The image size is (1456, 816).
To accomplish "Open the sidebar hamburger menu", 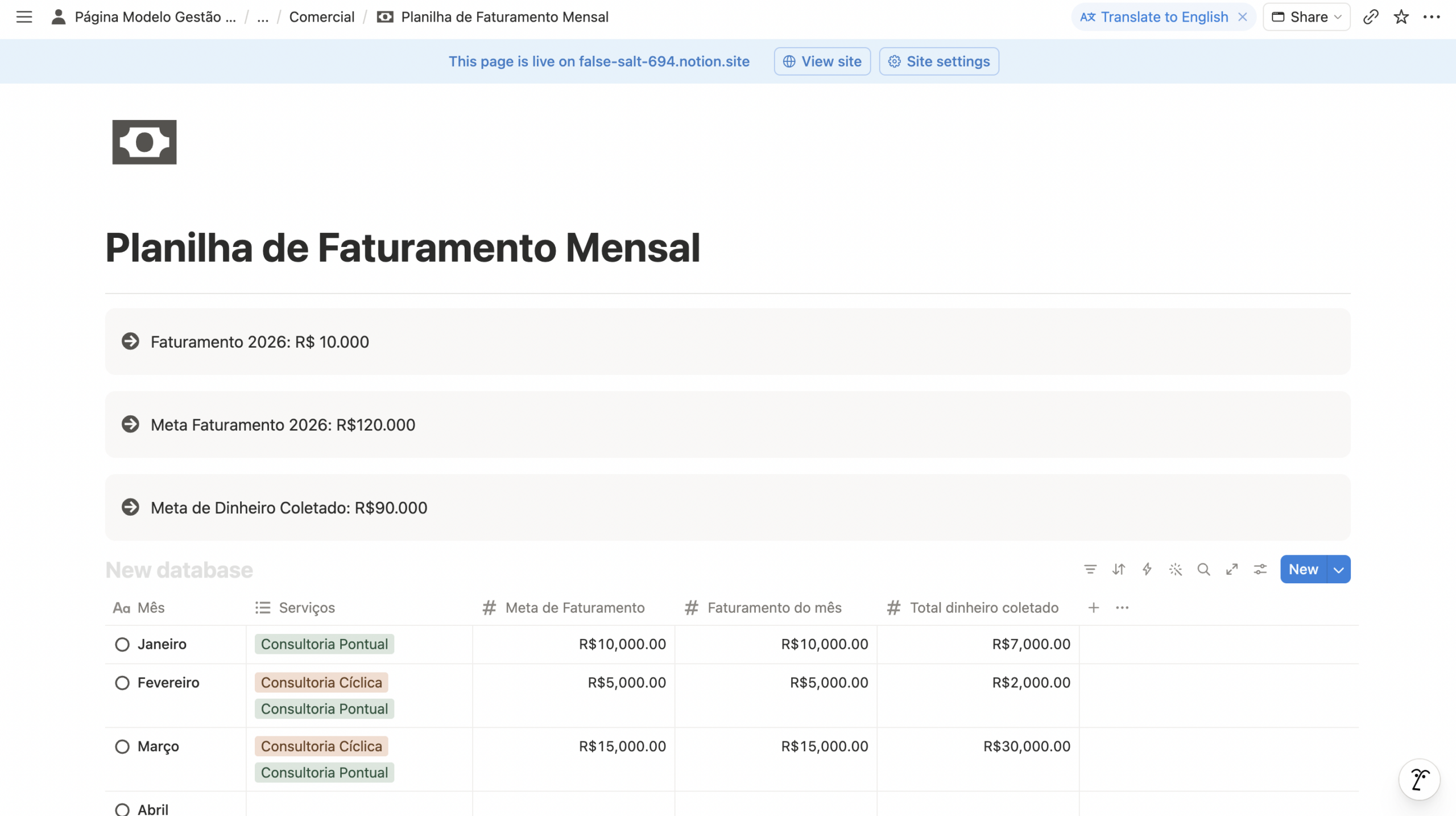I will tap(24, 17).
